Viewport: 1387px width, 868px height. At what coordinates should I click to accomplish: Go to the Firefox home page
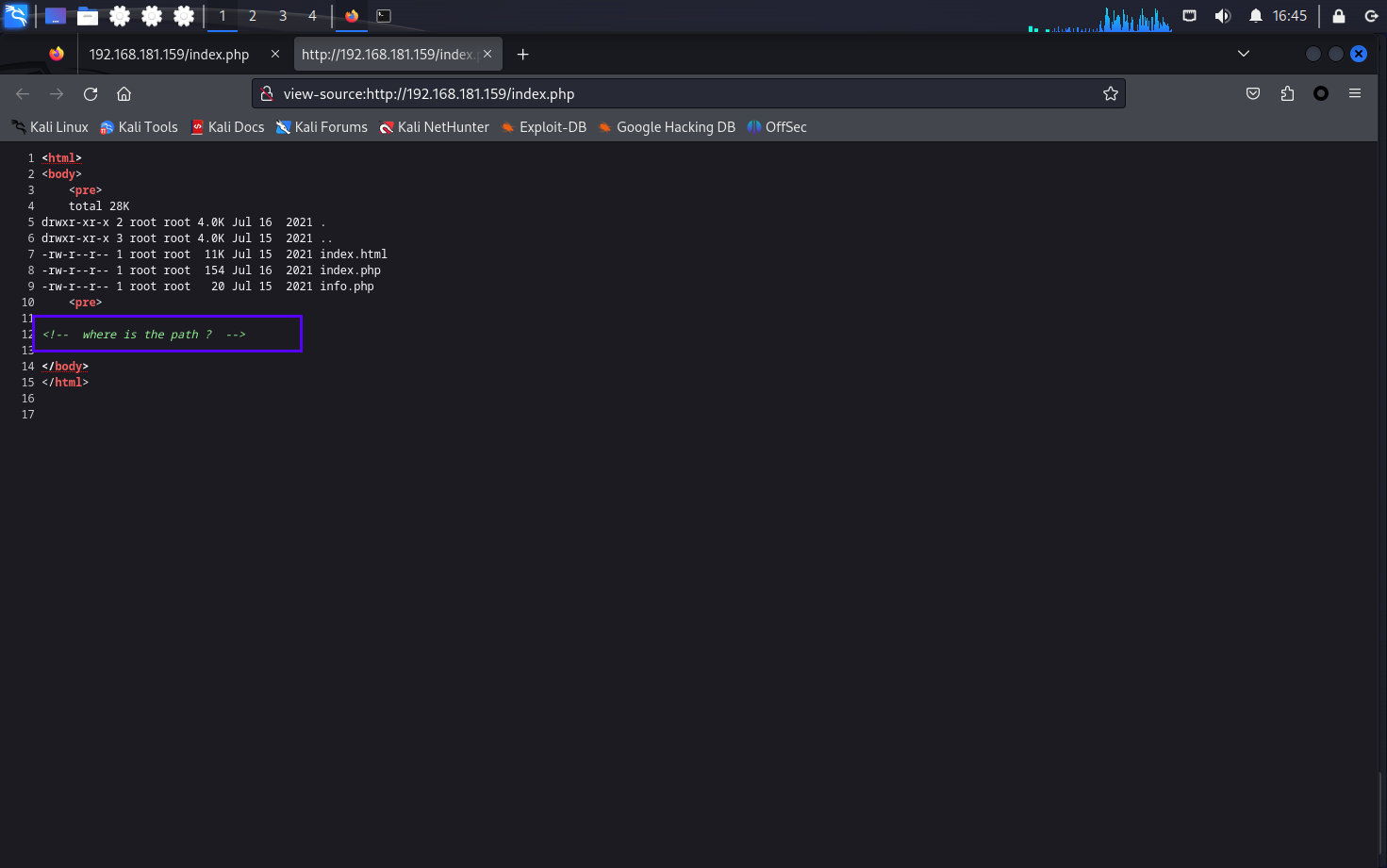124,93
